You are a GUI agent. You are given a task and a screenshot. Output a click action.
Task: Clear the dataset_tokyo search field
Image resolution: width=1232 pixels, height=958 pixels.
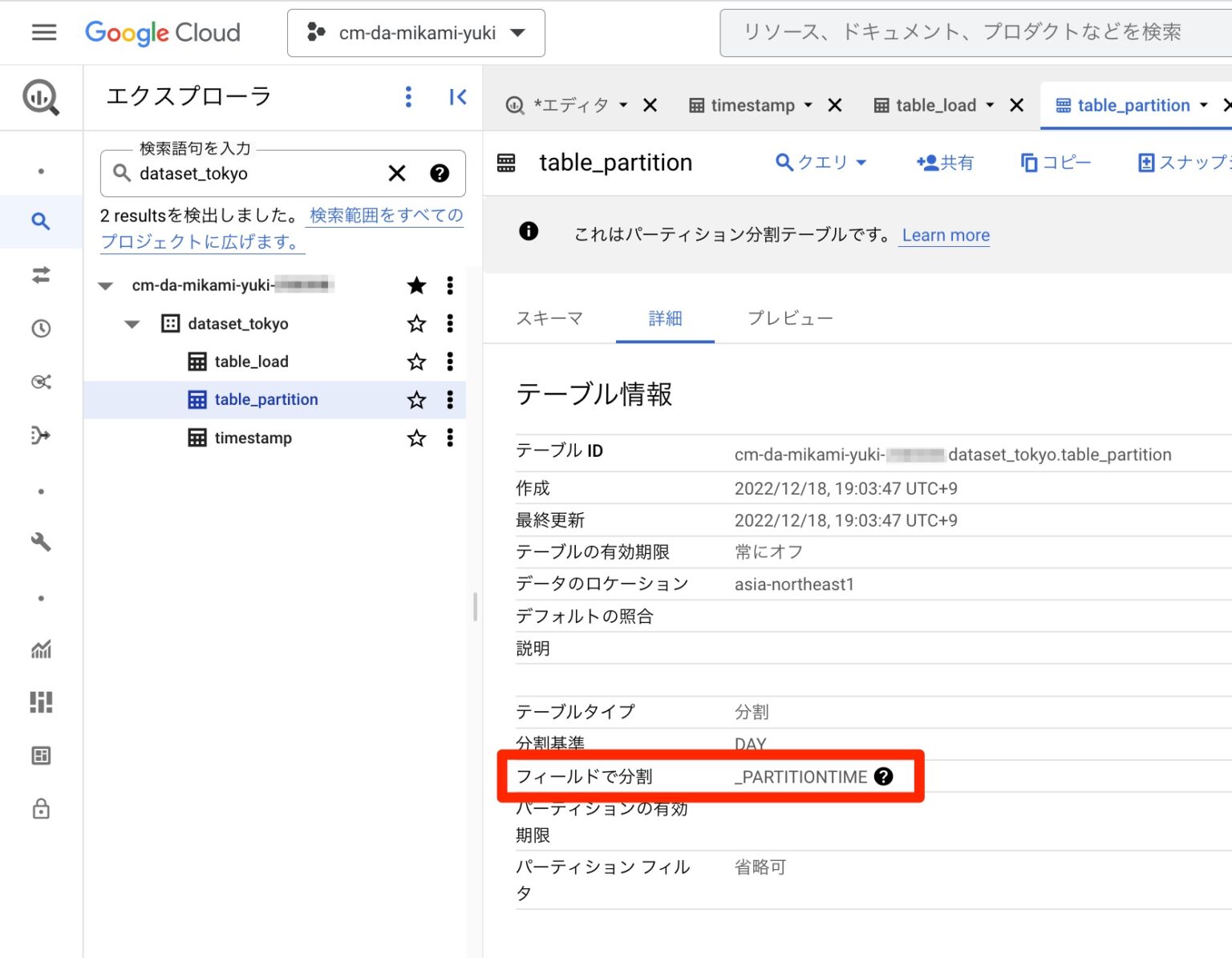click(396, 173)
